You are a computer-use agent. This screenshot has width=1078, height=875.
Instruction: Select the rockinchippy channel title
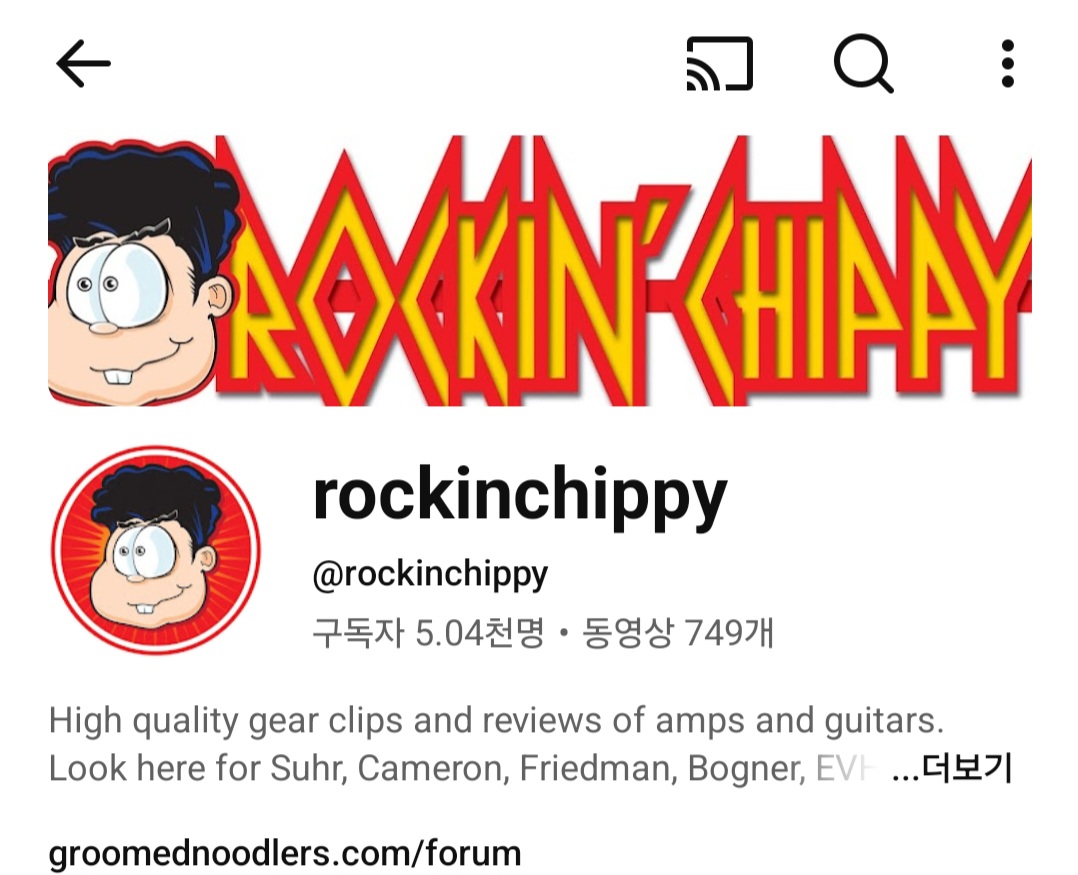pos(520,496)
